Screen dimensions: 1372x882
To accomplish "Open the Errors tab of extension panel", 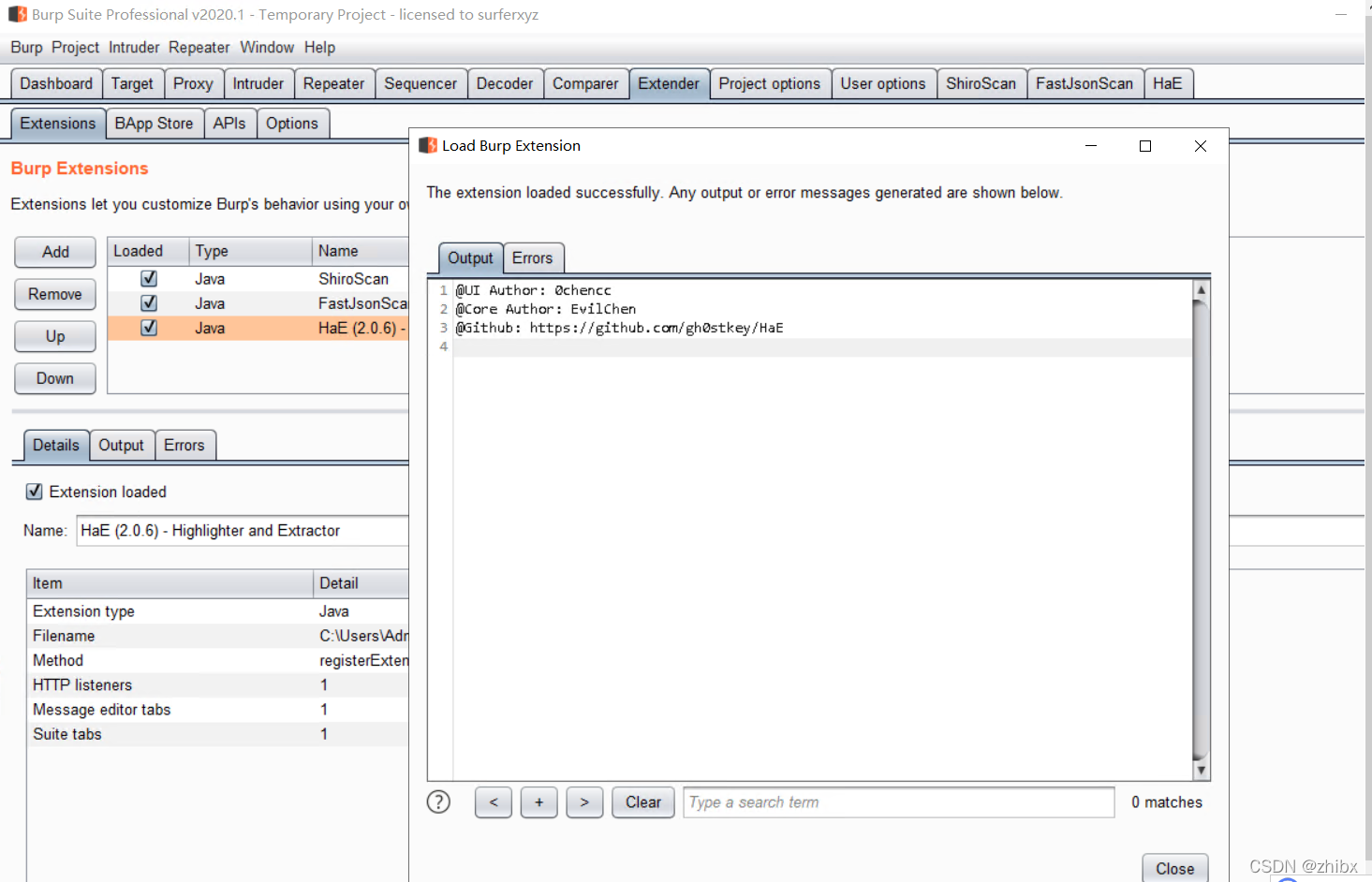I will pyautogui.click(x=184, y=446).
